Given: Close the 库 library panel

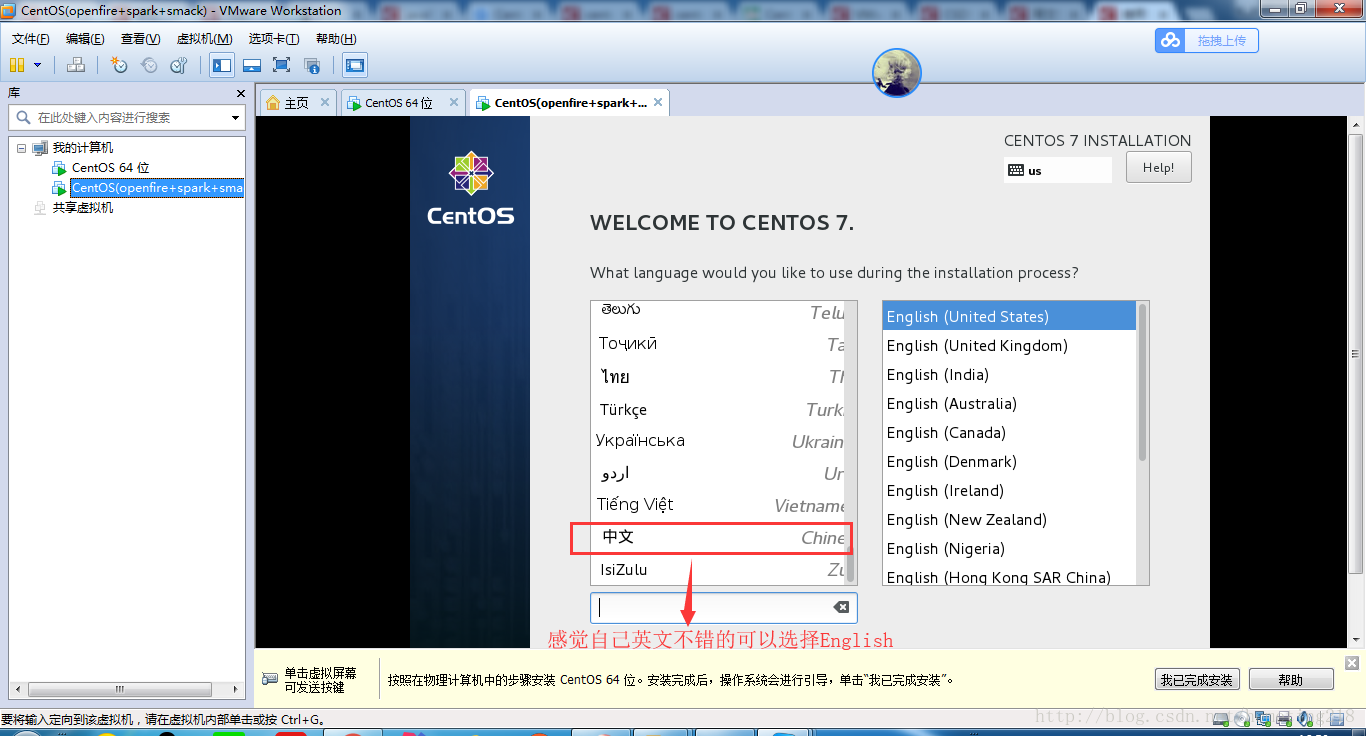Looking at the screenshot, I should pos(241,93).
